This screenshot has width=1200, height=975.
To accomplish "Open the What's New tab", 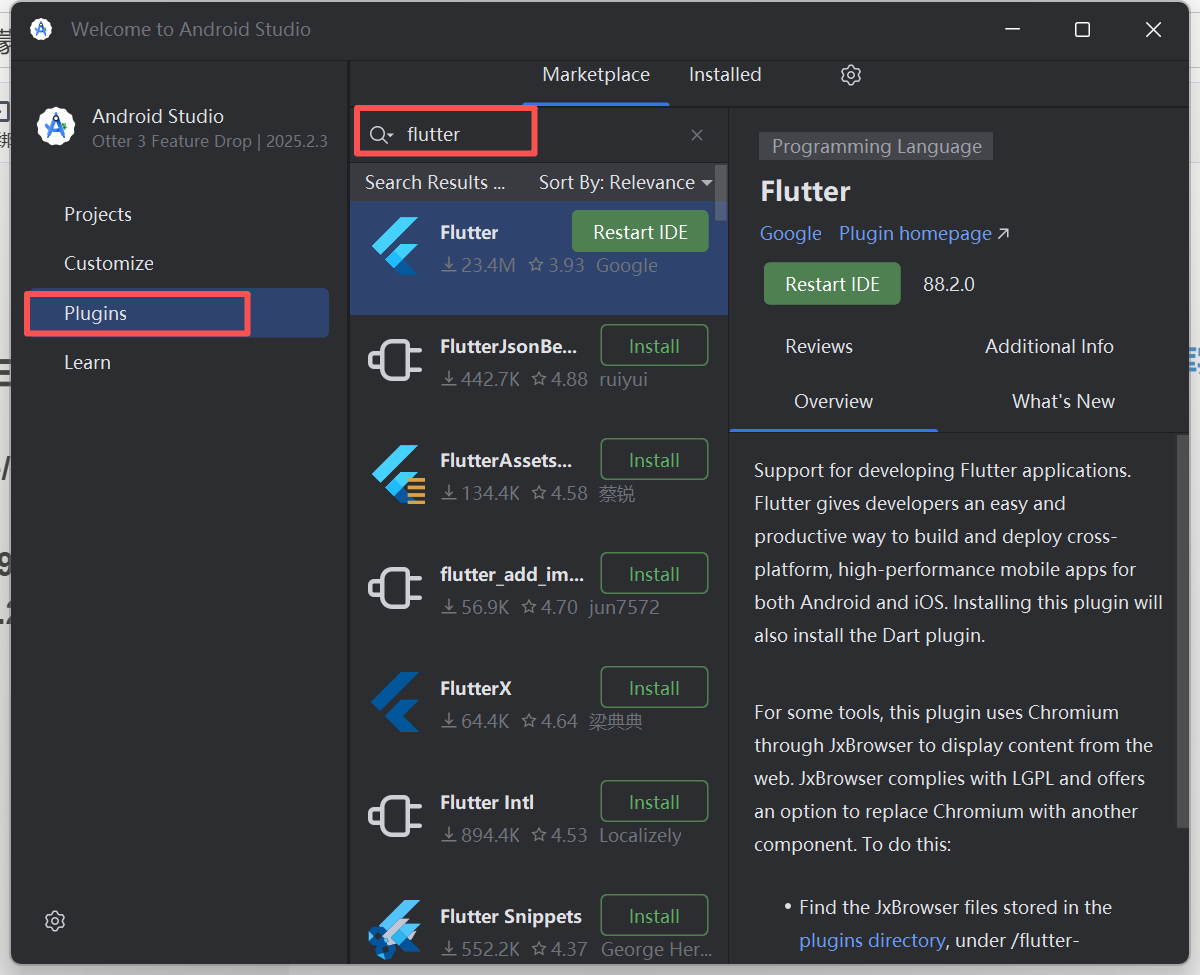I will click(1063, 401).
